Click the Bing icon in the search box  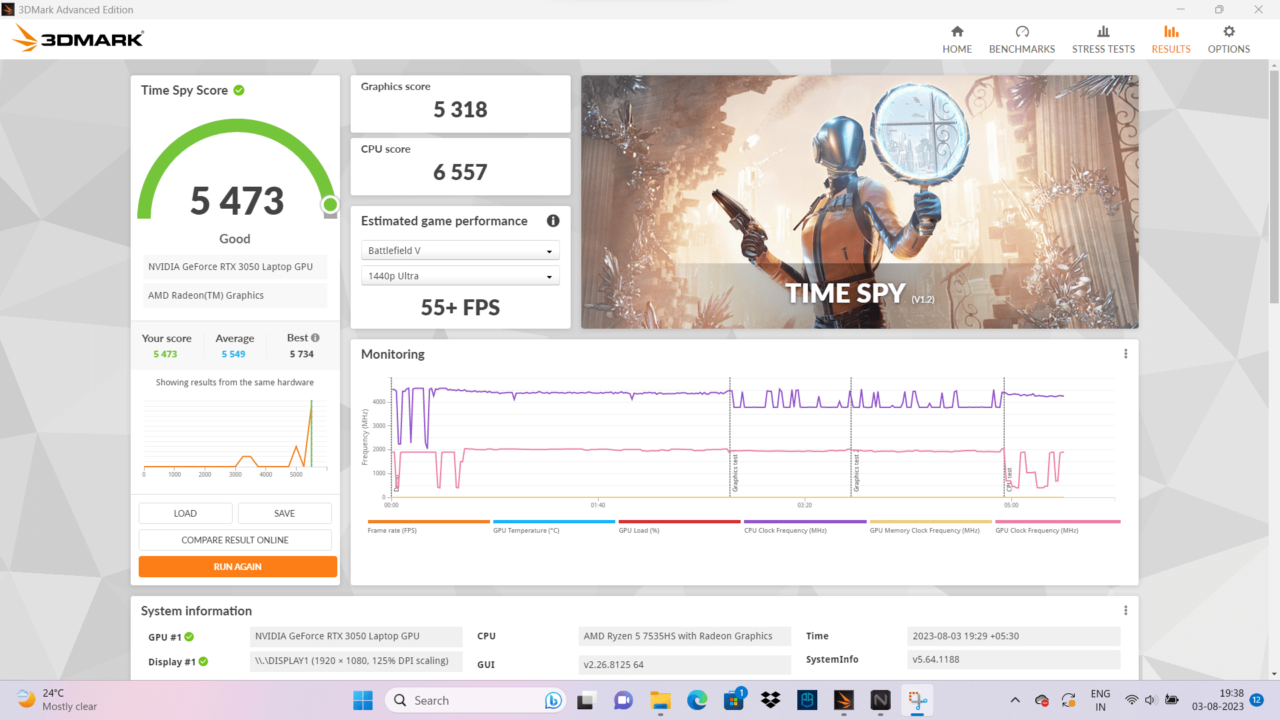[x=552, y=700]
